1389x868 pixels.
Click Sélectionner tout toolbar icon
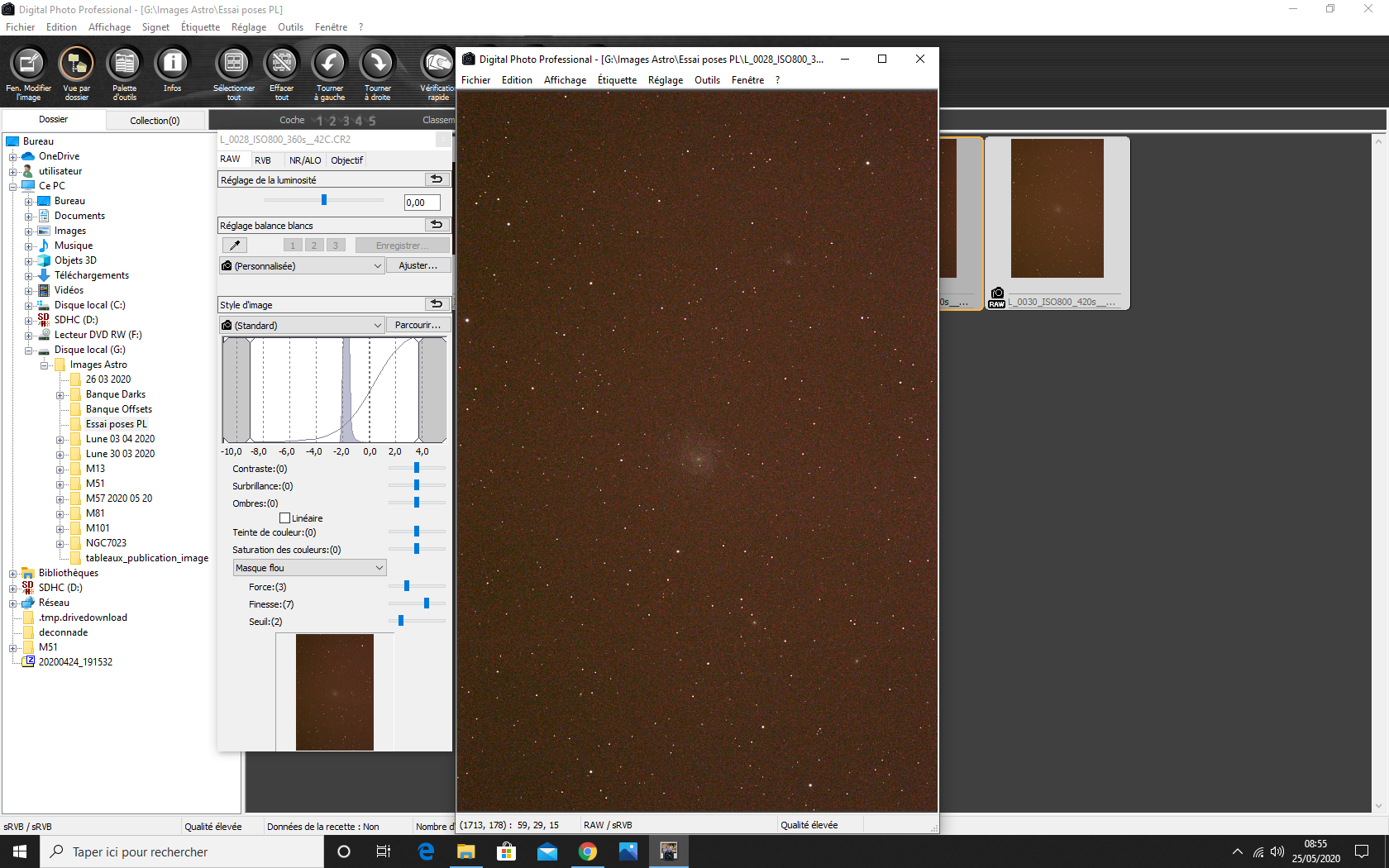coord(234,74)
